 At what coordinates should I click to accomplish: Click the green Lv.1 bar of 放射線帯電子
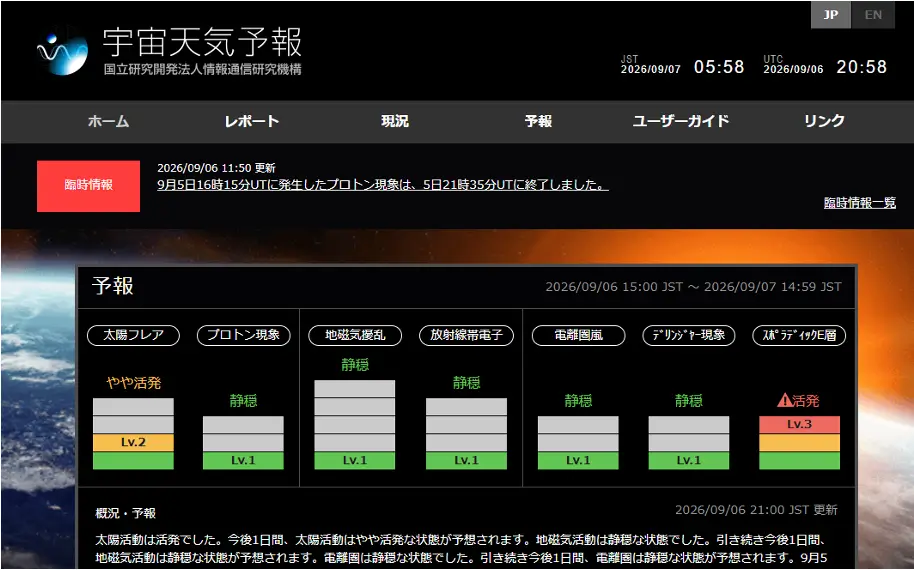(x=466, y=460)
